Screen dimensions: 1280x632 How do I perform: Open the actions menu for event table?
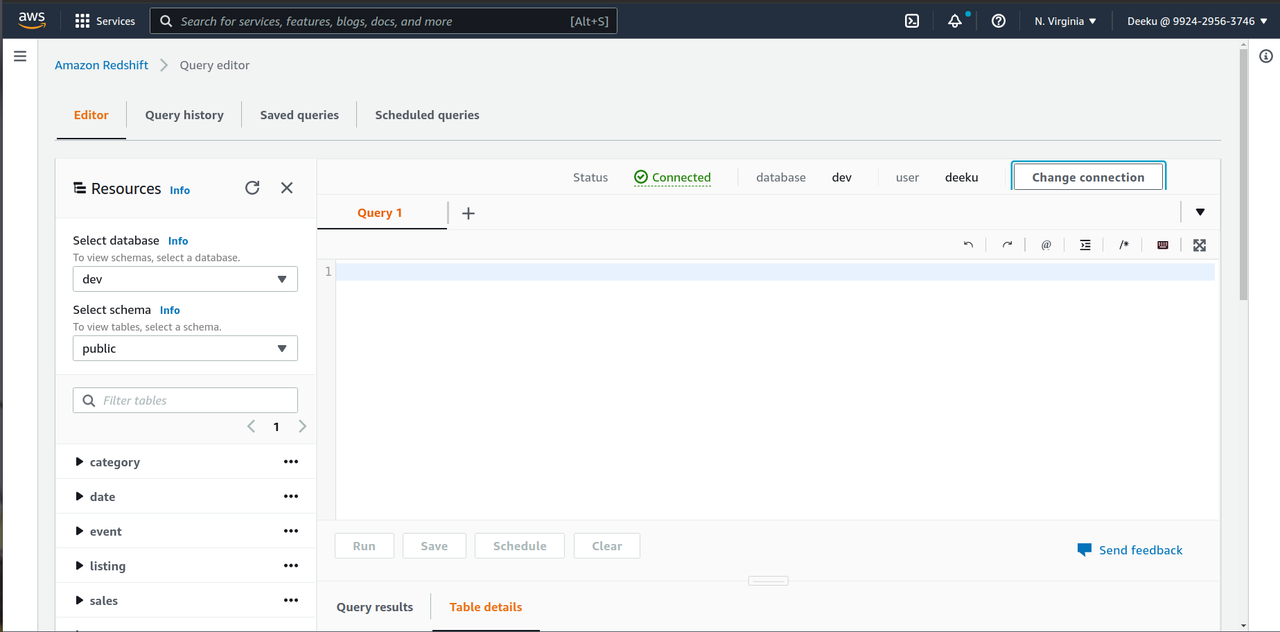[291, 531]
